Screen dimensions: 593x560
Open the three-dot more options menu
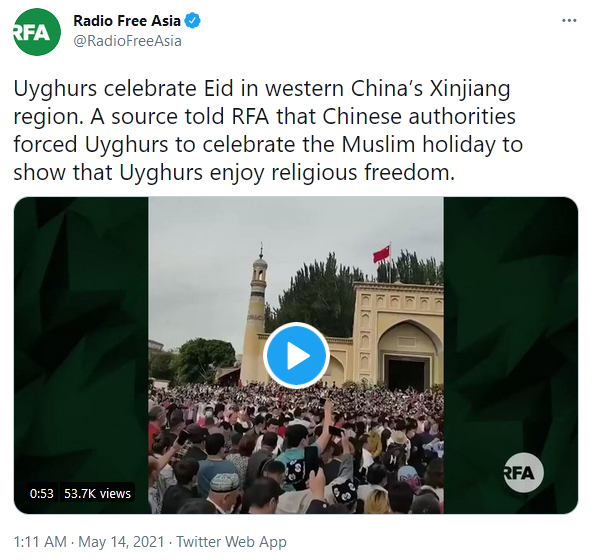point(569,20)
